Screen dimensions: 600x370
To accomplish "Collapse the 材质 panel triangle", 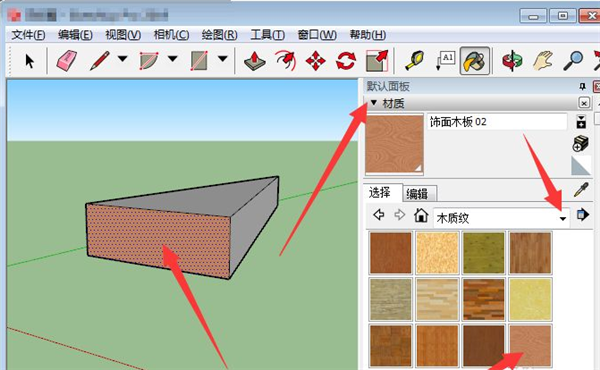I will coord(374,103).
